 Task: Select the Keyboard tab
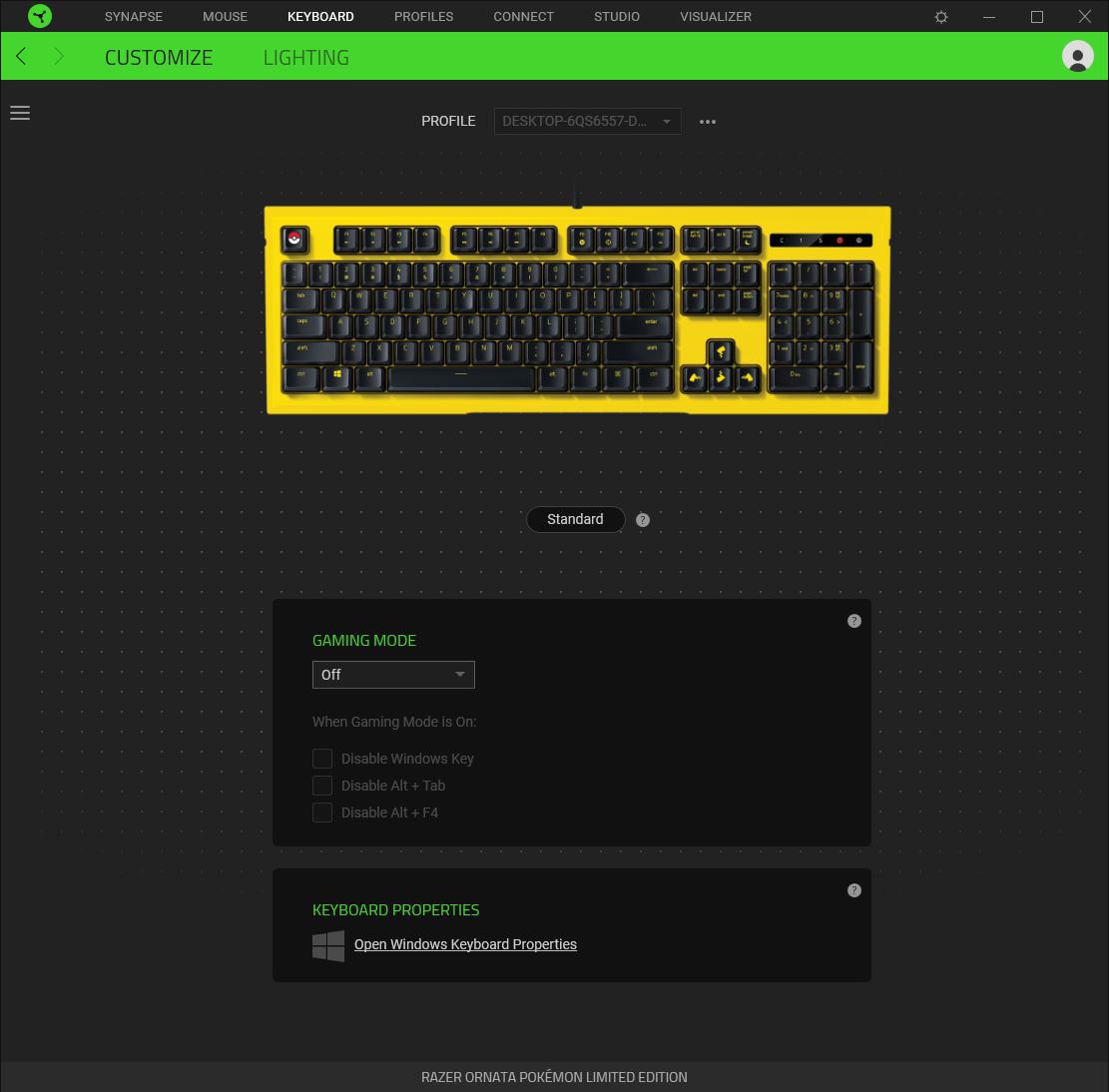pos(320,16)
